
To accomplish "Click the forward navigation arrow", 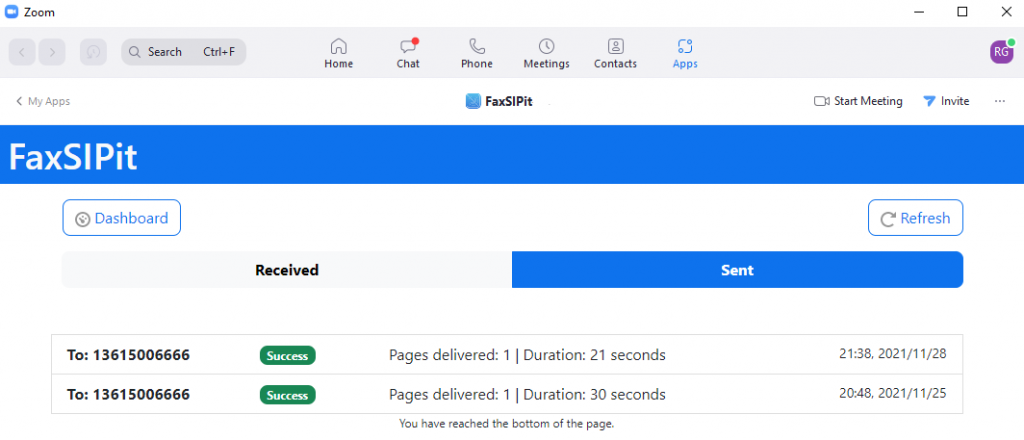I will tap(52, 52).
